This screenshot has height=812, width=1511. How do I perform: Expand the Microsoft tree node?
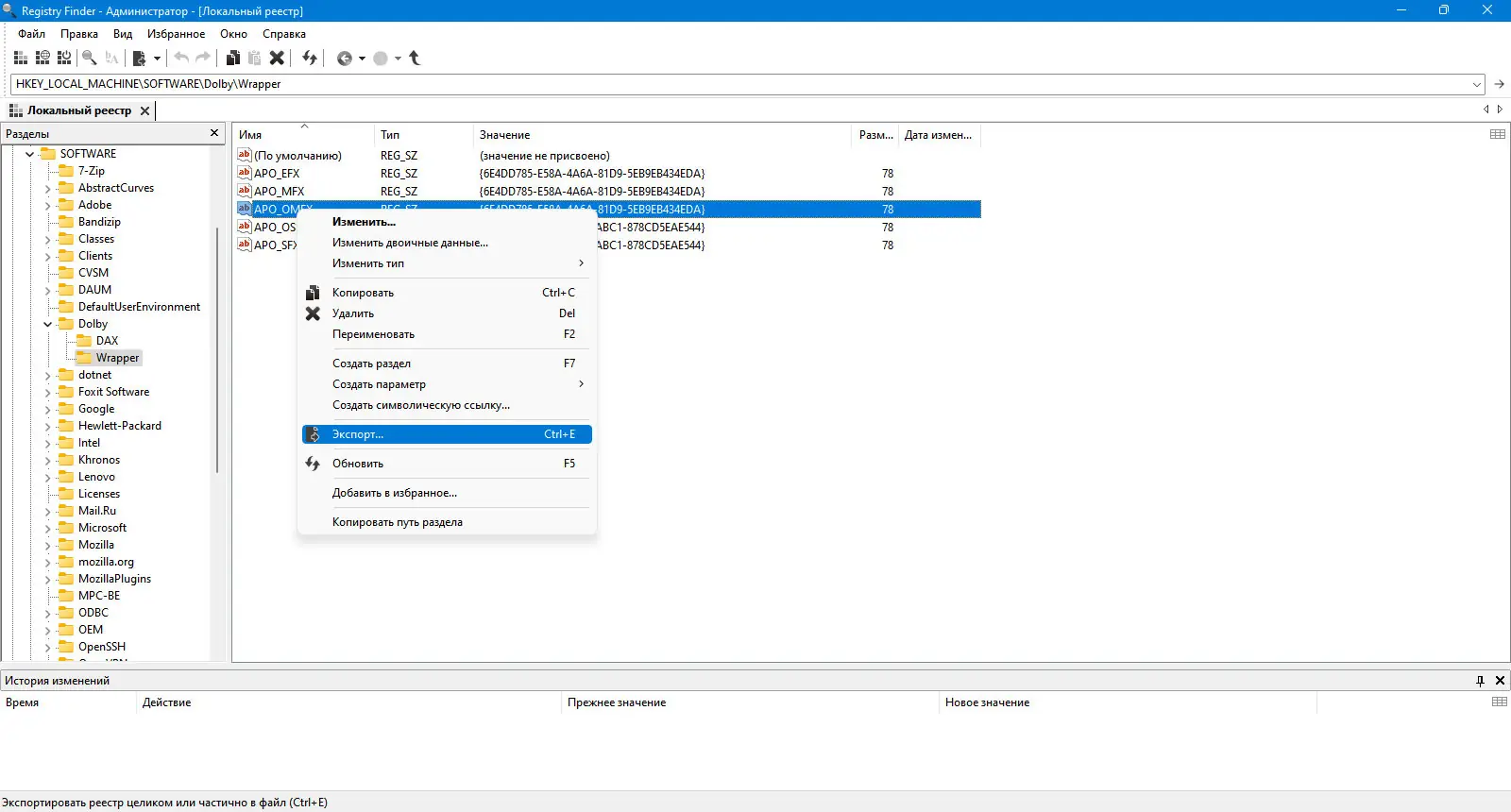tap(48, 528)
